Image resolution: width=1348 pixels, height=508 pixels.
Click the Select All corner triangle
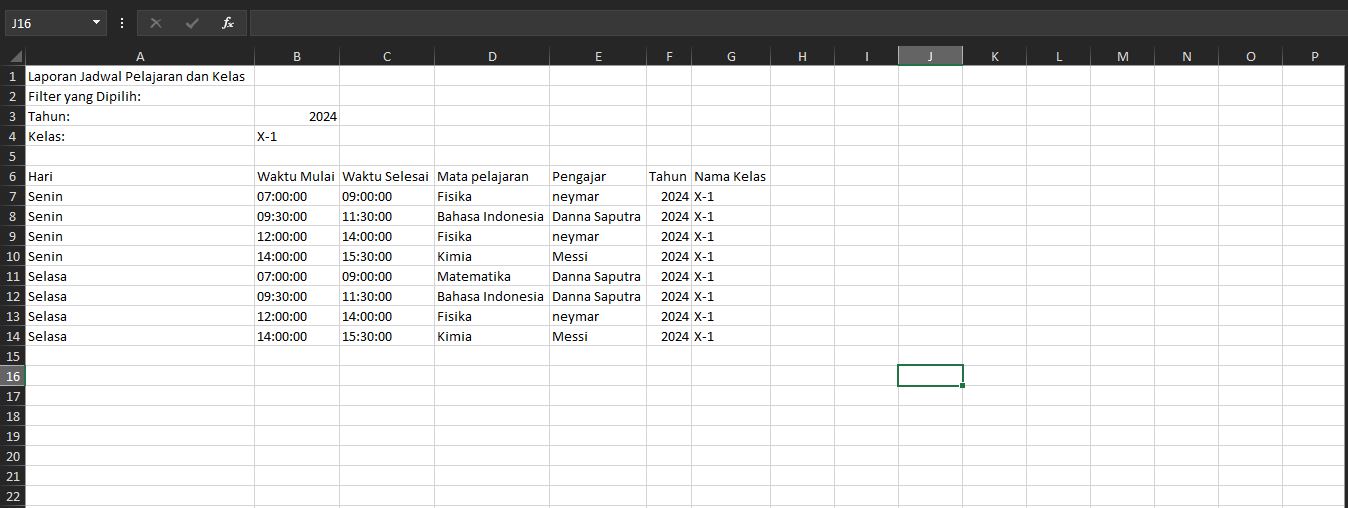14,57
